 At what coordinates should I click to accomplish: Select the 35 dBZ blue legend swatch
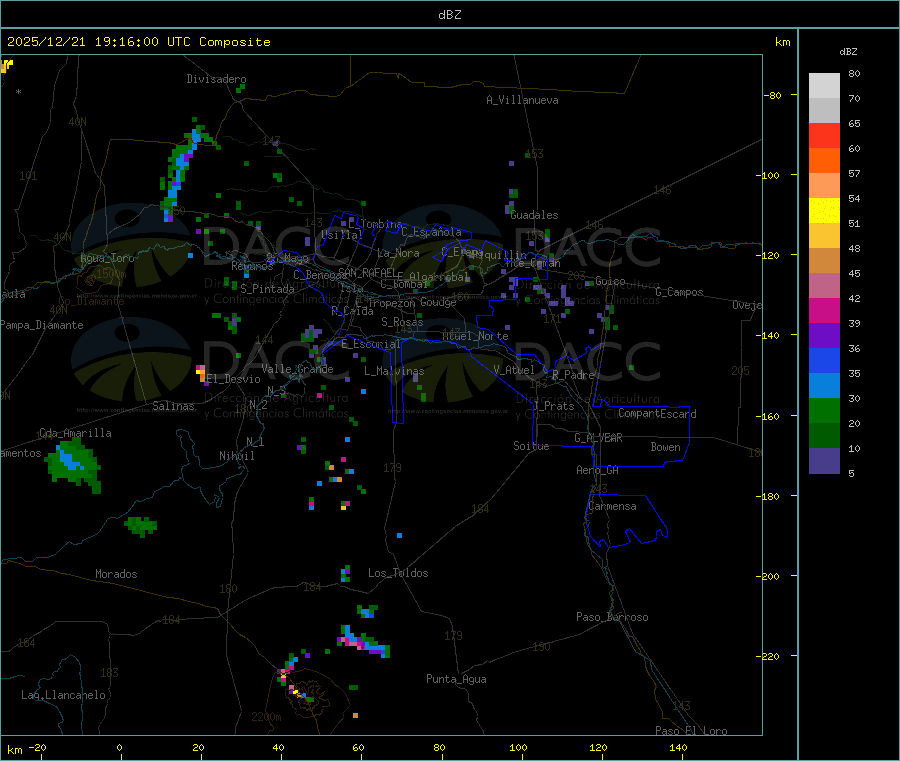point(824,360)
